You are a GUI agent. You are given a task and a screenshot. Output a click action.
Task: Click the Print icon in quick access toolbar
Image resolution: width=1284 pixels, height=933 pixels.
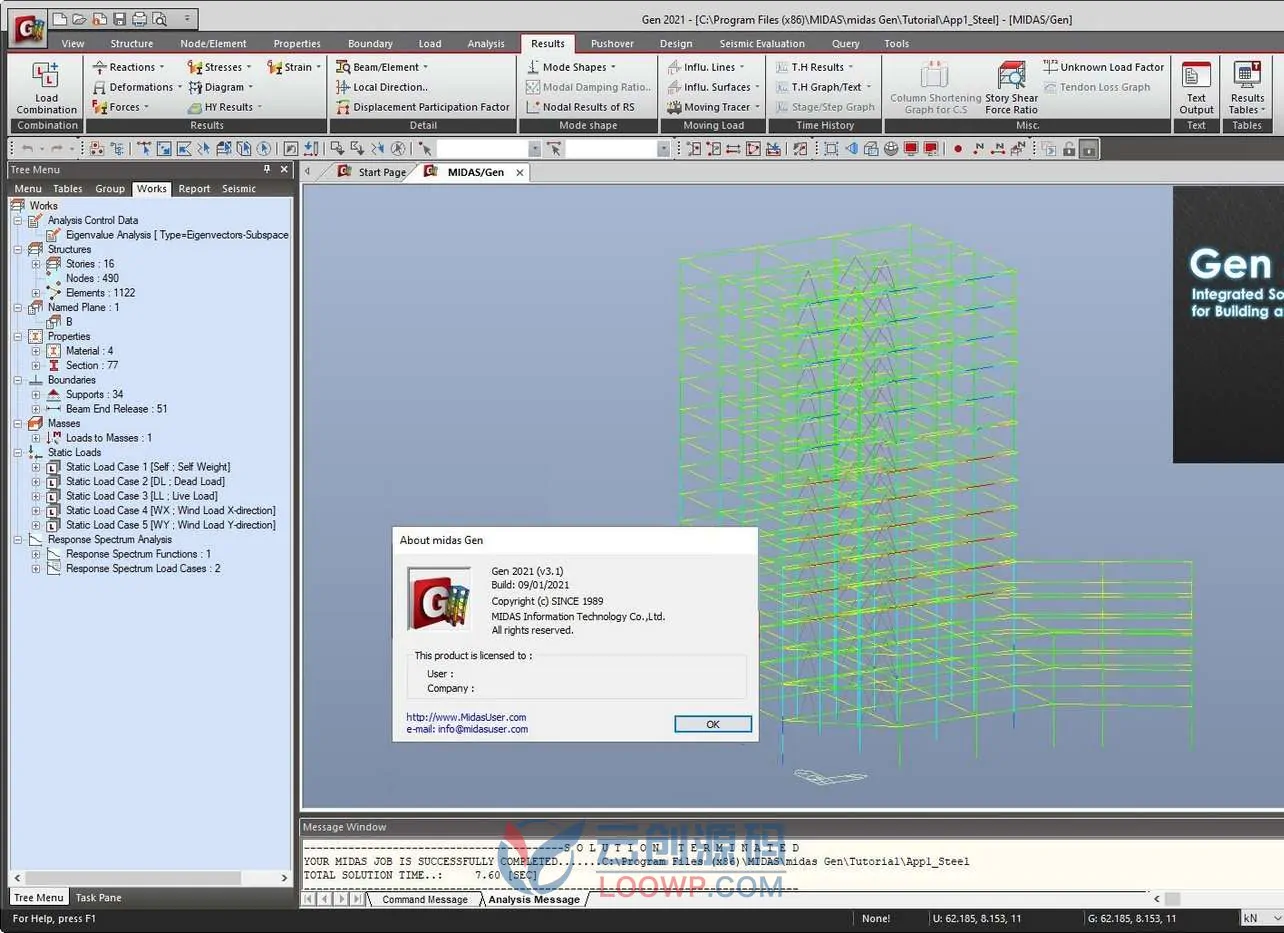[x=139, y=19]
